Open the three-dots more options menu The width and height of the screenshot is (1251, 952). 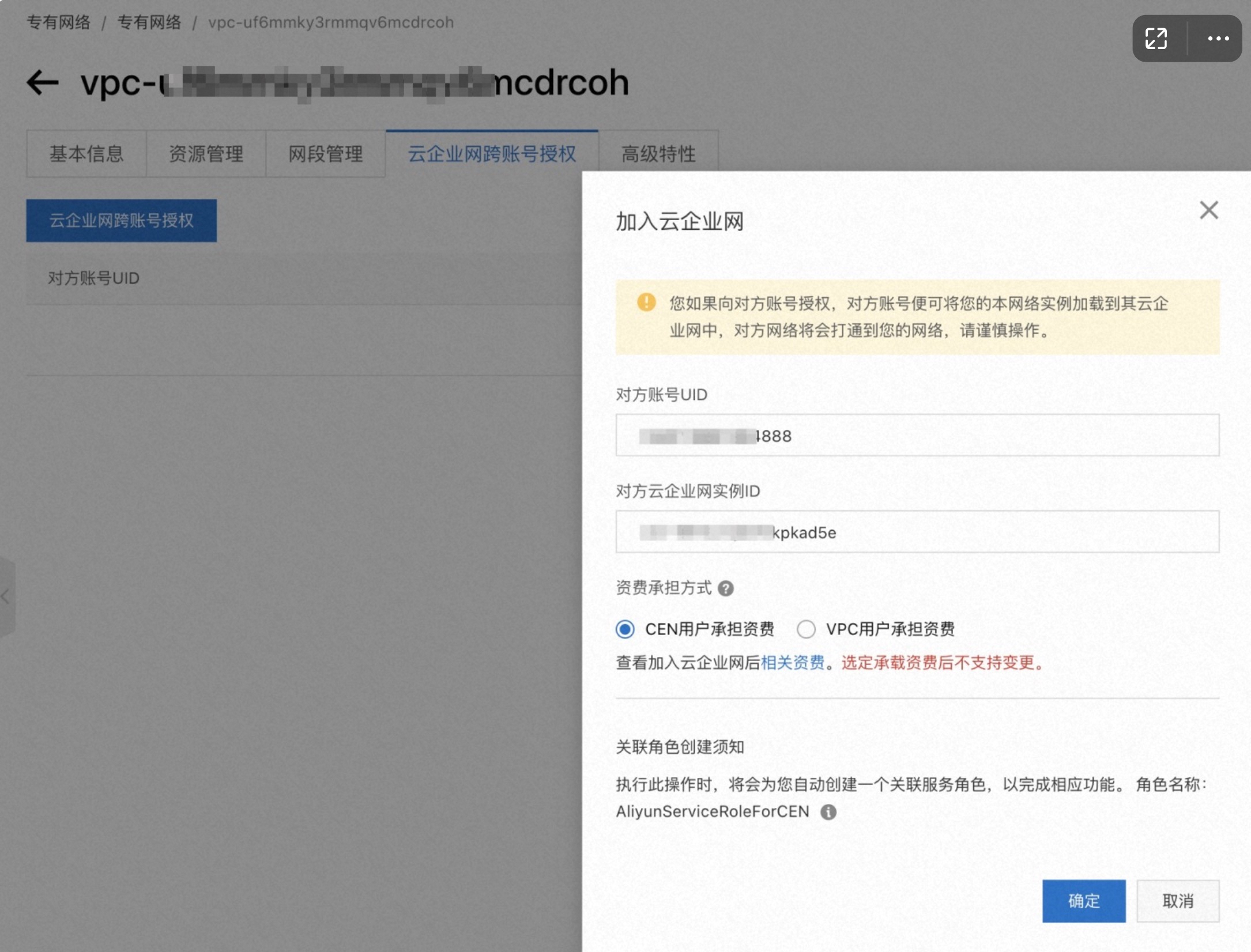click(1218, 39)
